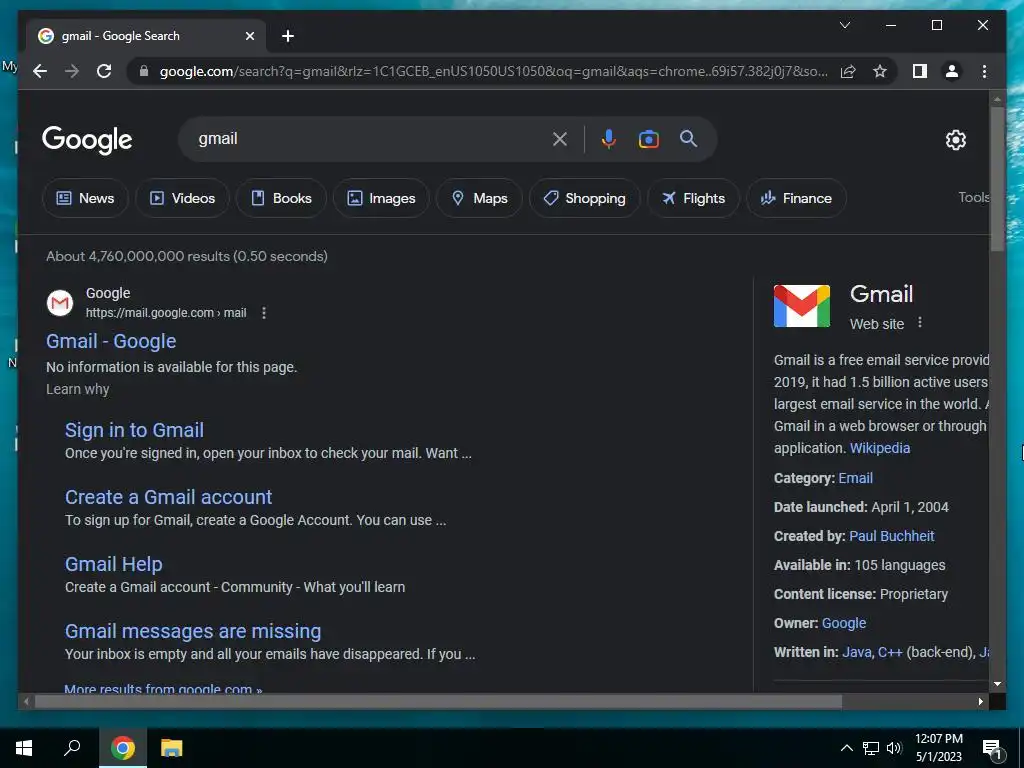Filter results by Videos
This screenshot has height=768, width=1024.
182,198
